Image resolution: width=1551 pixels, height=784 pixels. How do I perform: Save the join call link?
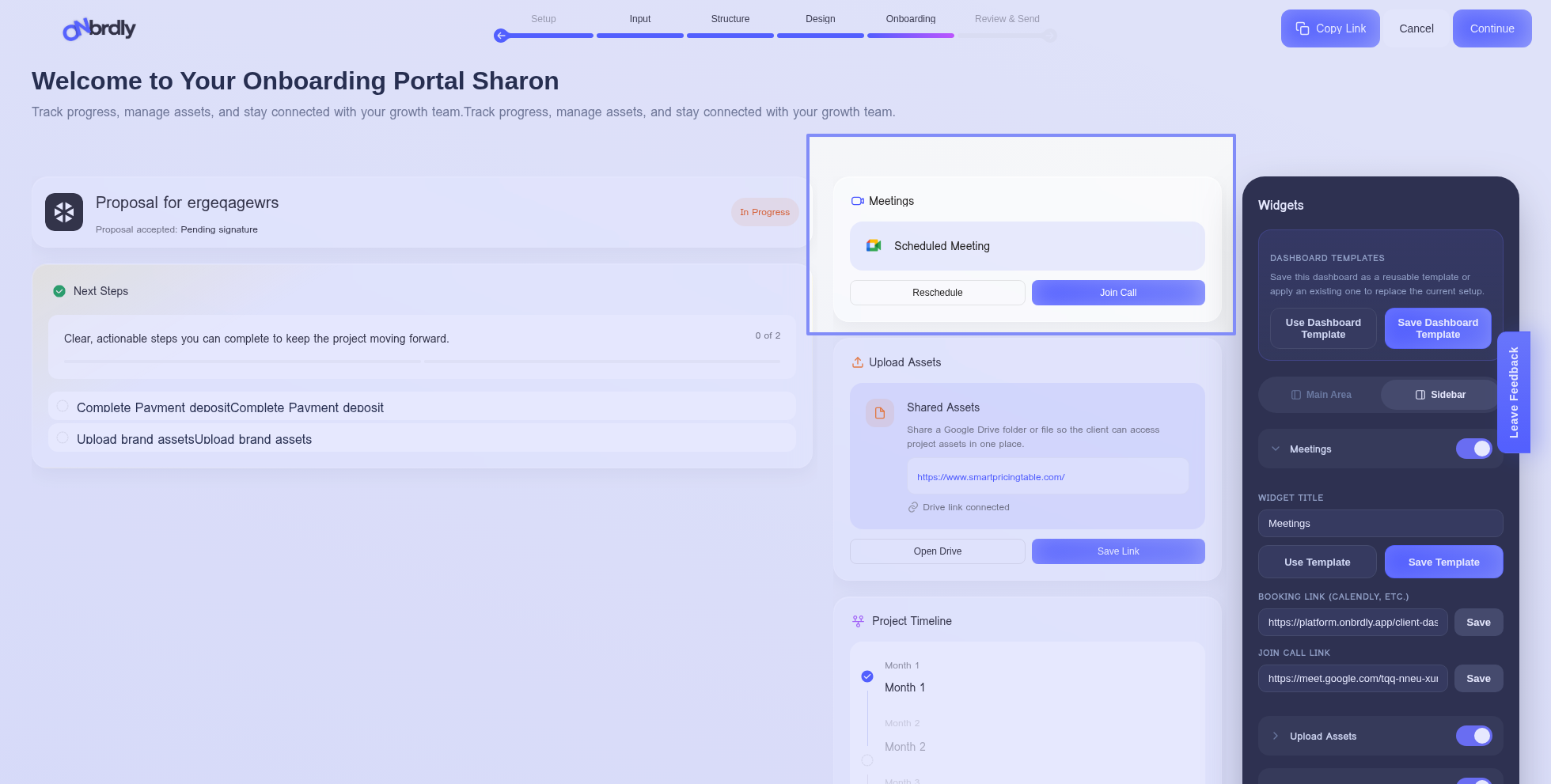coord(1478,679)
